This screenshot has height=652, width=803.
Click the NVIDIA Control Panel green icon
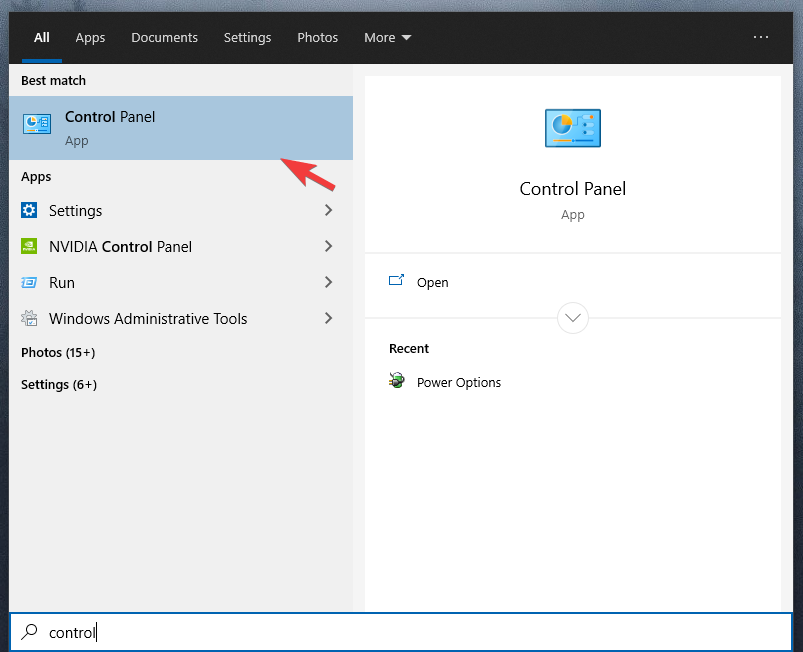point(29,246)
